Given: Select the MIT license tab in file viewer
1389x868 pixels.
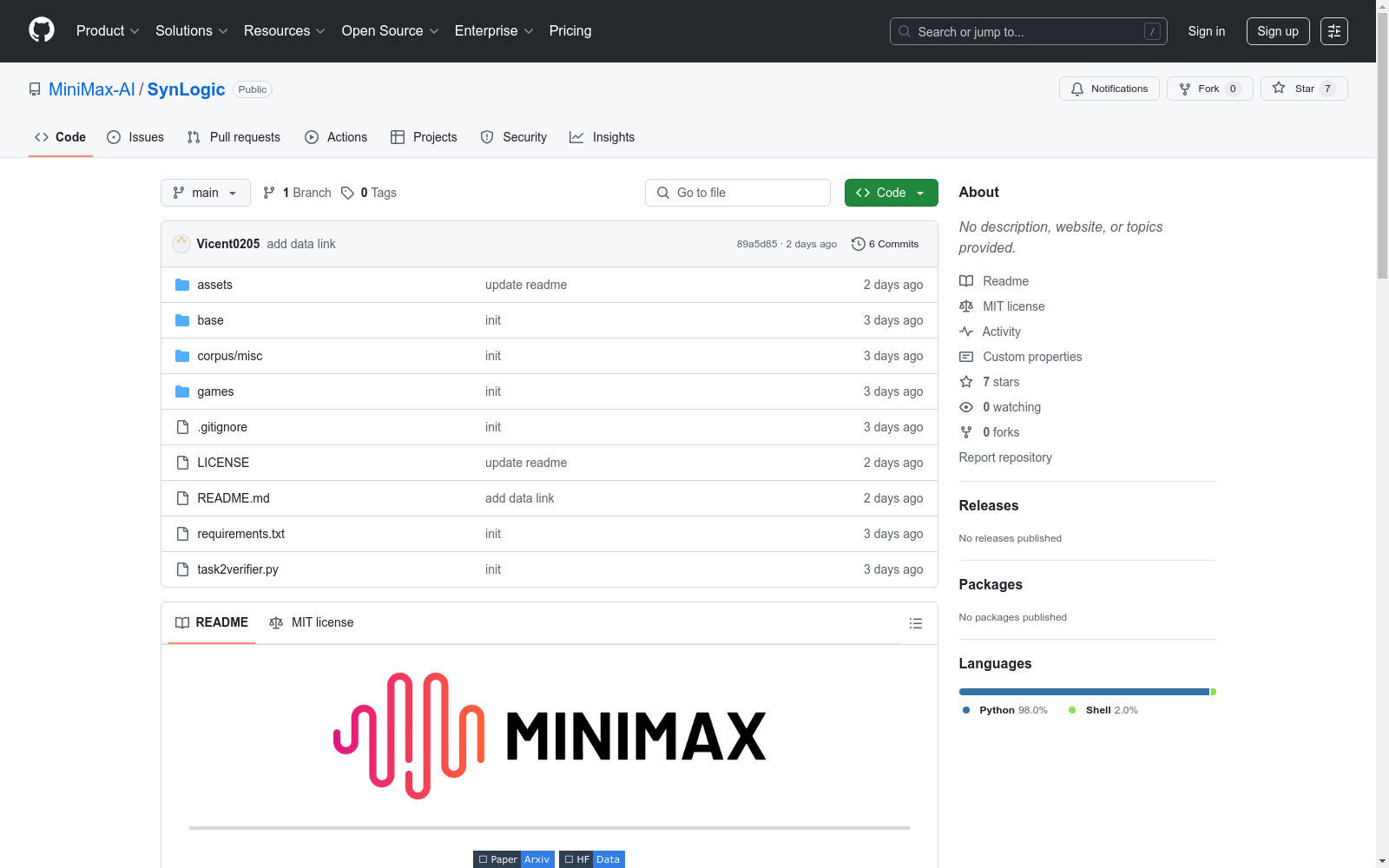Looking at the screenshot, I should (x=312, y=622).
